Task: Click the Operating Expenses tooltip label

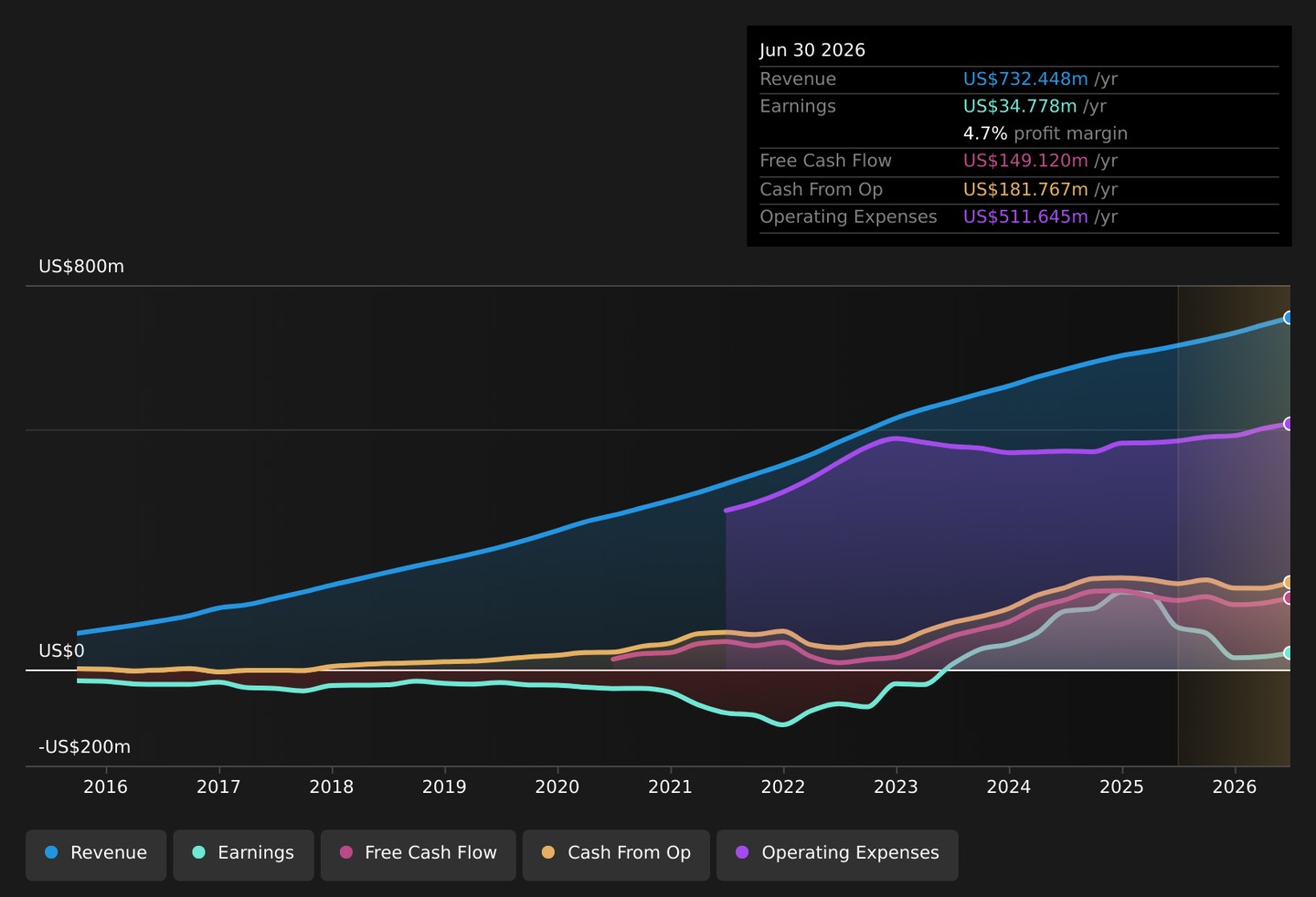Action: point(848,217)
